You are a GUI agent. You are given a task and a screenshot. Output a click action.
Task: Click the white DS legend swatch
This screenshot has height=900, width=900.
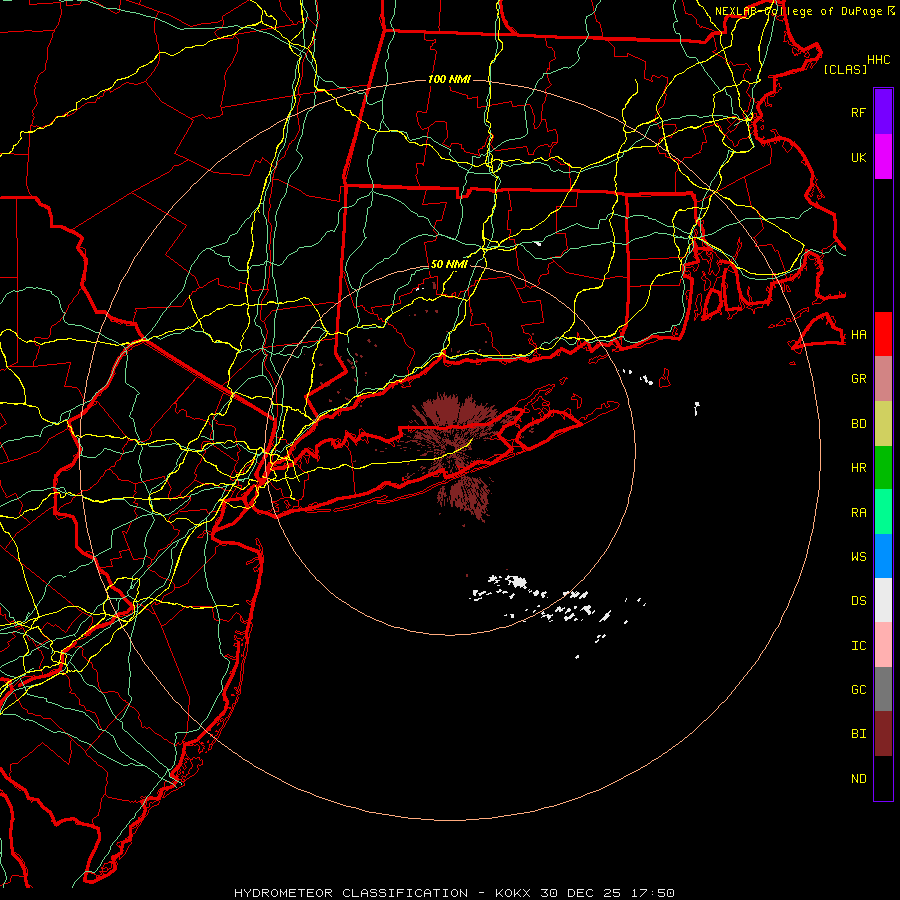click(x=883, y=600)
